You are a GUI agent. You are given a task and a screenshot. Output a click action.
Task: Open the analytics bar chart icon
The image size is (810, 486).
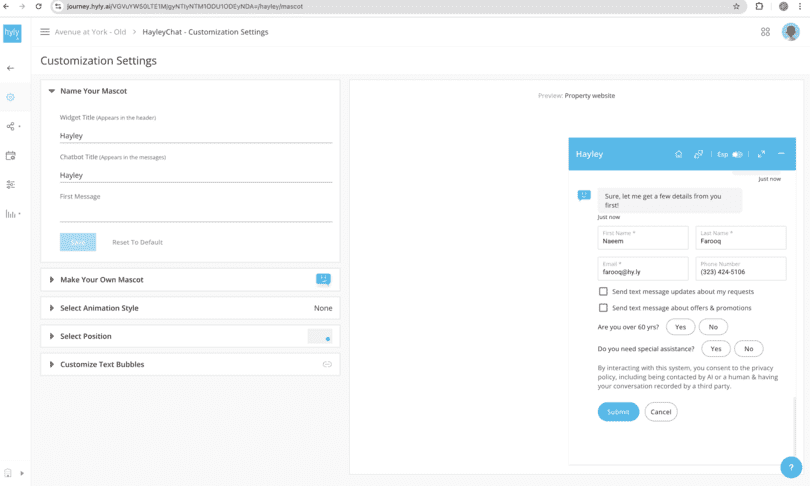(11, 214)
